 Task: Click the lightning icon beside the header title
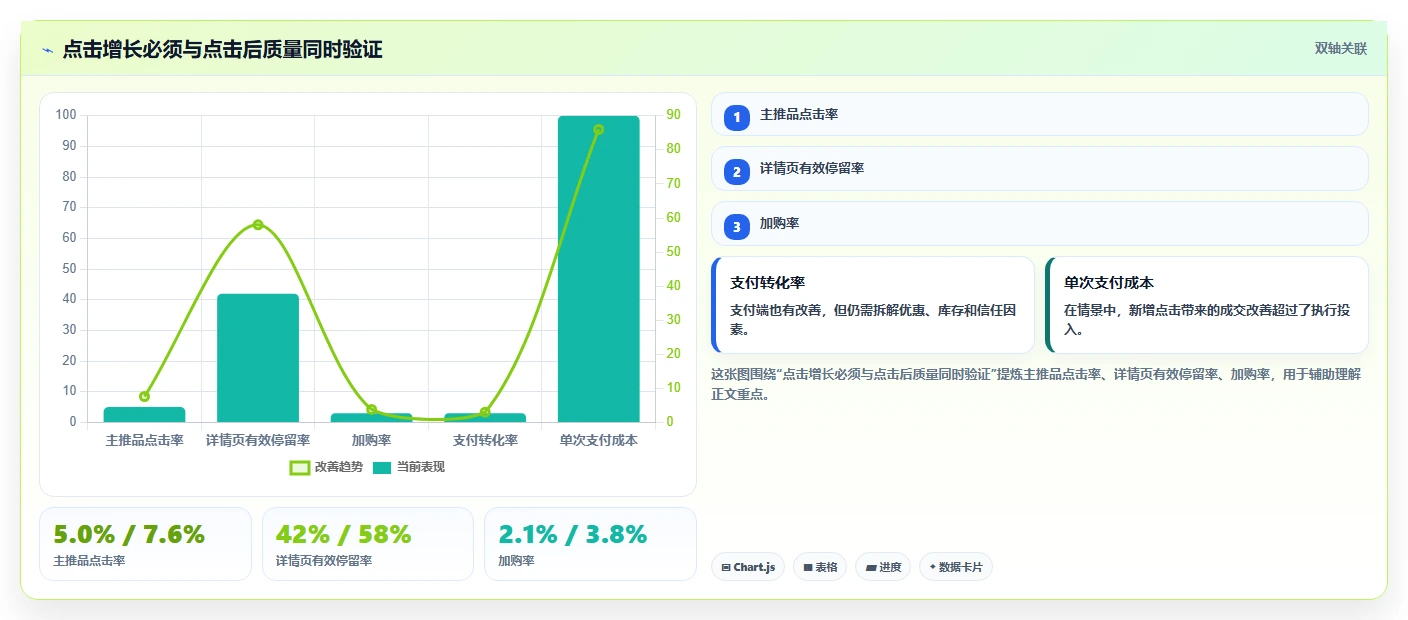(x=47, y=50)
